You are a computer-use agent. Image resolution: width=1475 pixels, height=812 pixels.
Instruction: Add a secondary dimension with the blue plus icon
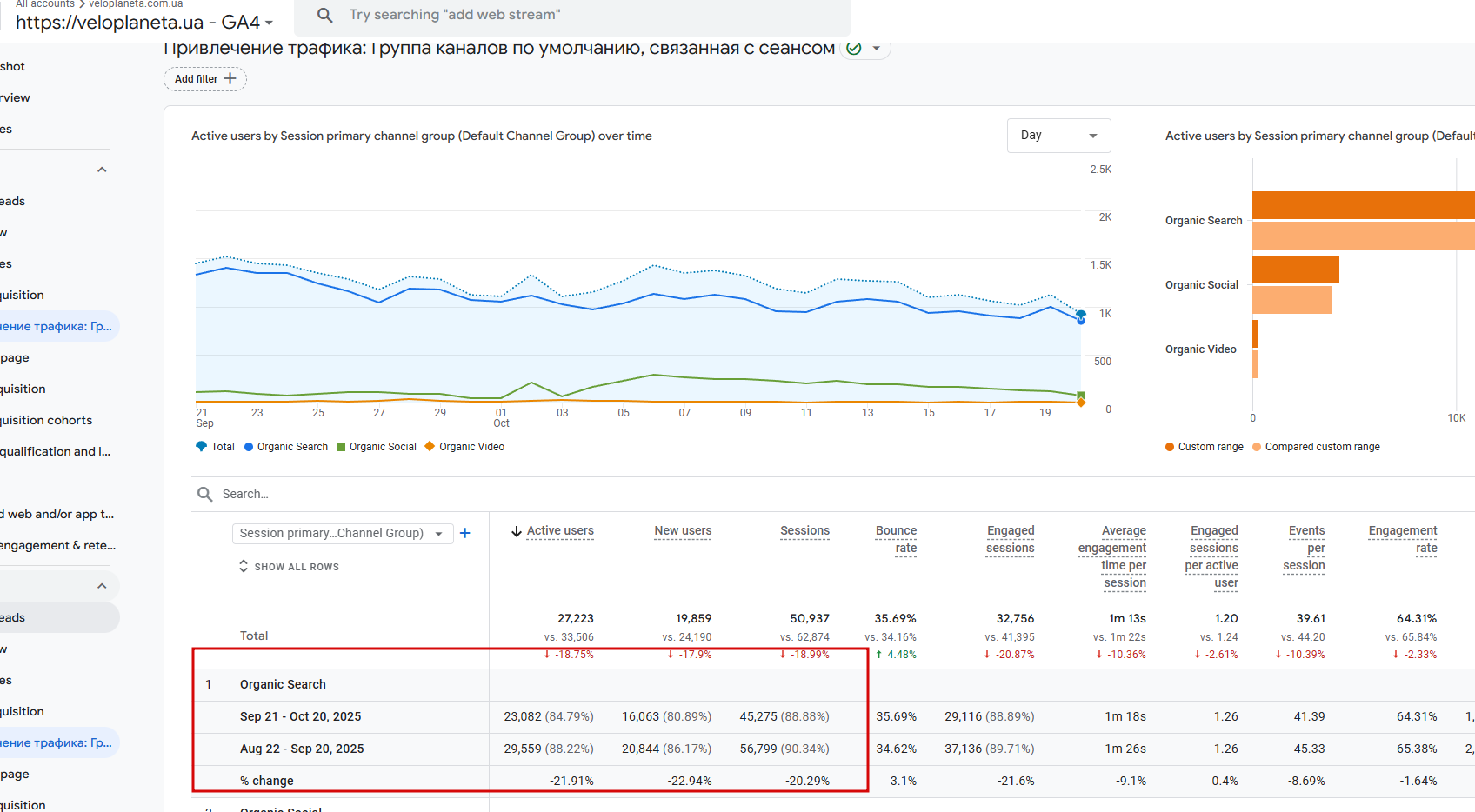[465, 533]
